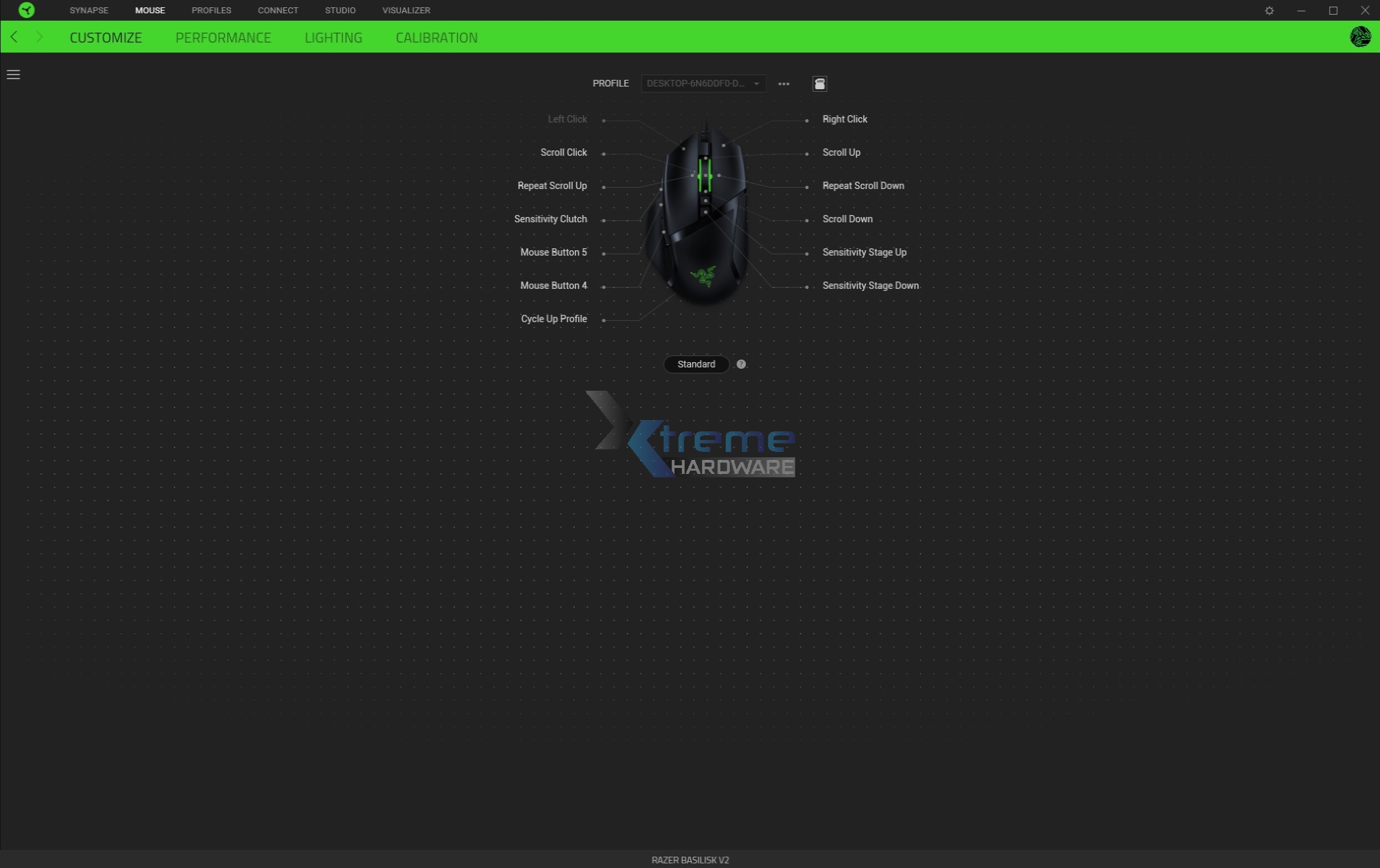This screenshot has height=868, width=1380.
Task: Click the back navigation arrow
Action: pyautogui.click(x=14, y=37)
